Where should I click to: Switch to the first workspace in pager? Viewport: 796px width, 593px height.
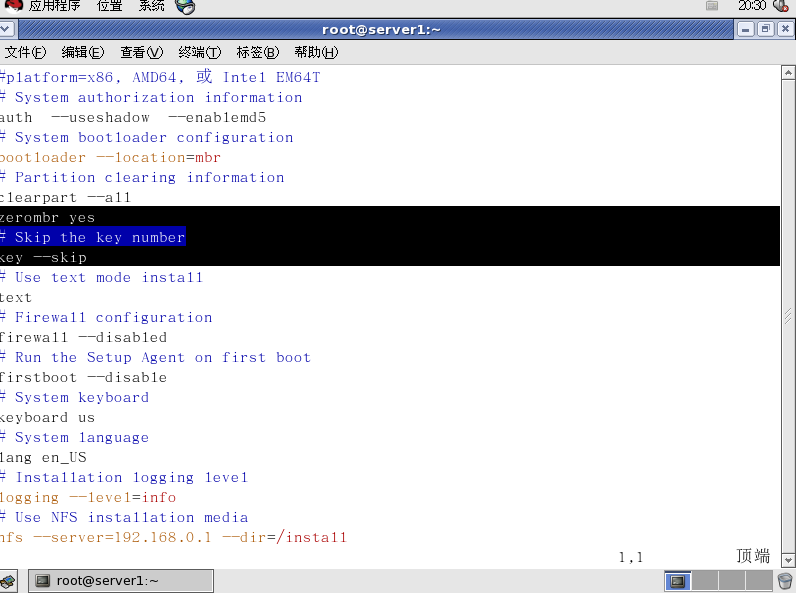click(678, 581)
